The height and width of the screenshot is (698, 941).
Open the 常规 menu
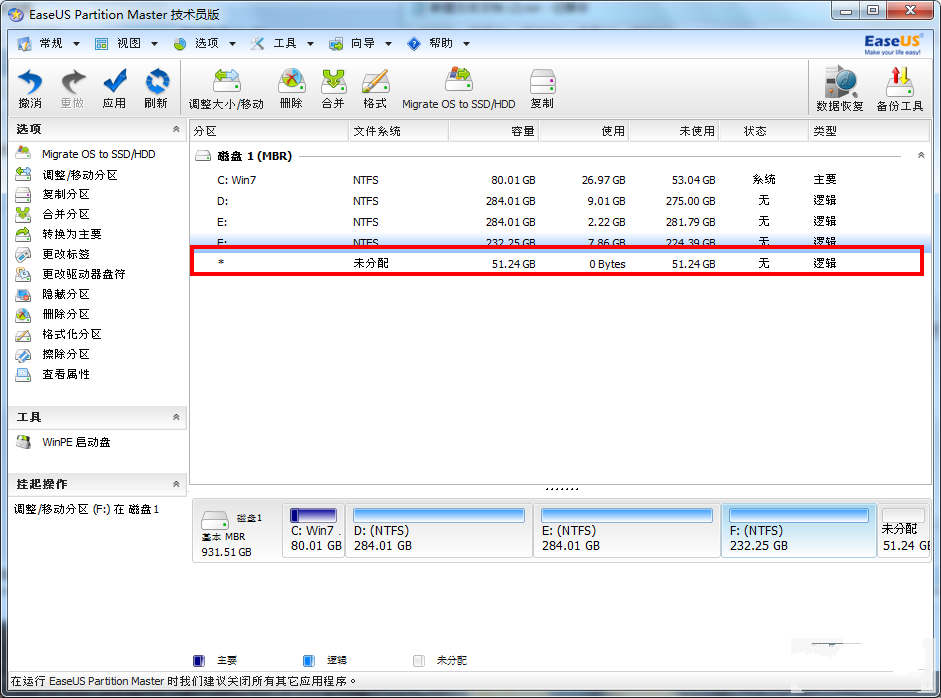pos(49,43)
